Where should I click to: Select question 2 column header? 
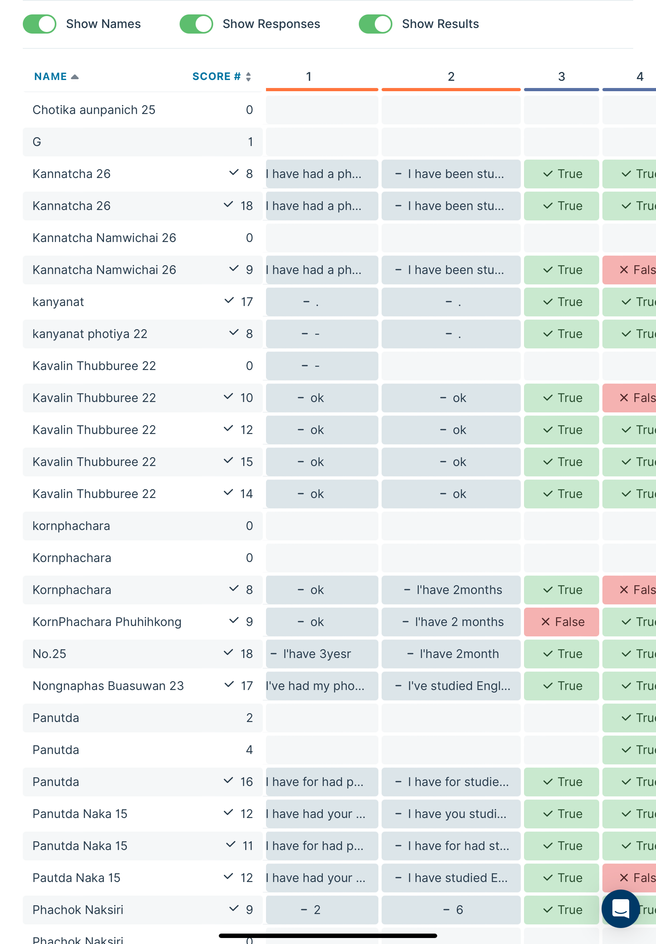click(451, 77)
